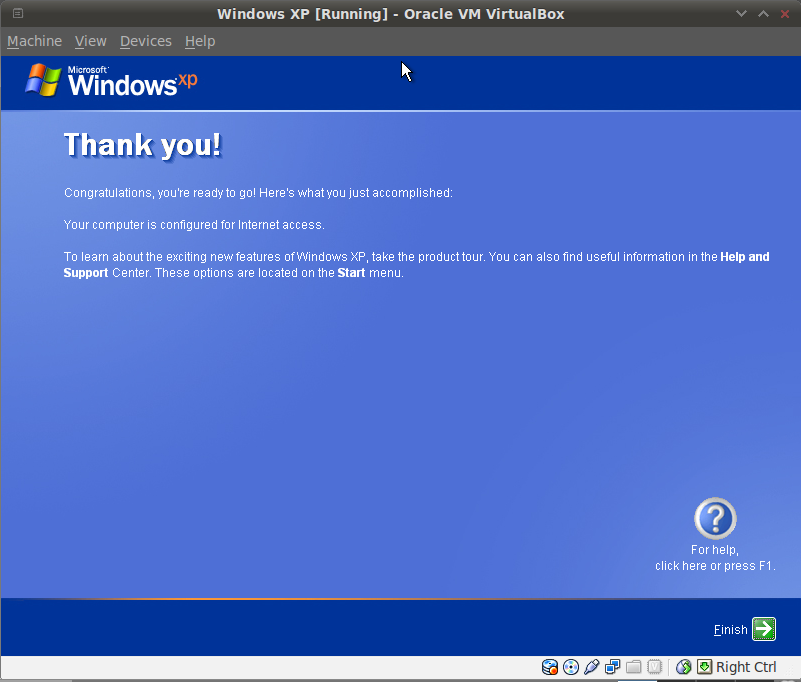Image resolution: width=801 pixels, height=682 pixels.
Task: Open the Devices menu
Action: click(146, 41)
